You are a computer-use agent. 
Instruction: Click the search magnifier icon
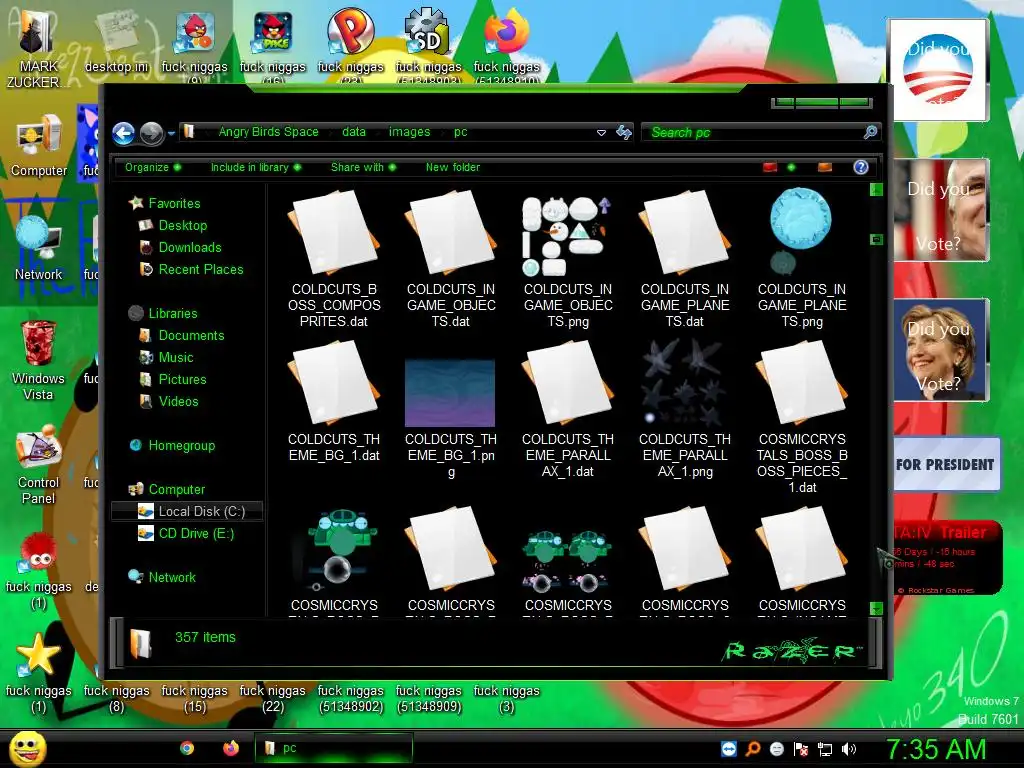coord(870,133)
